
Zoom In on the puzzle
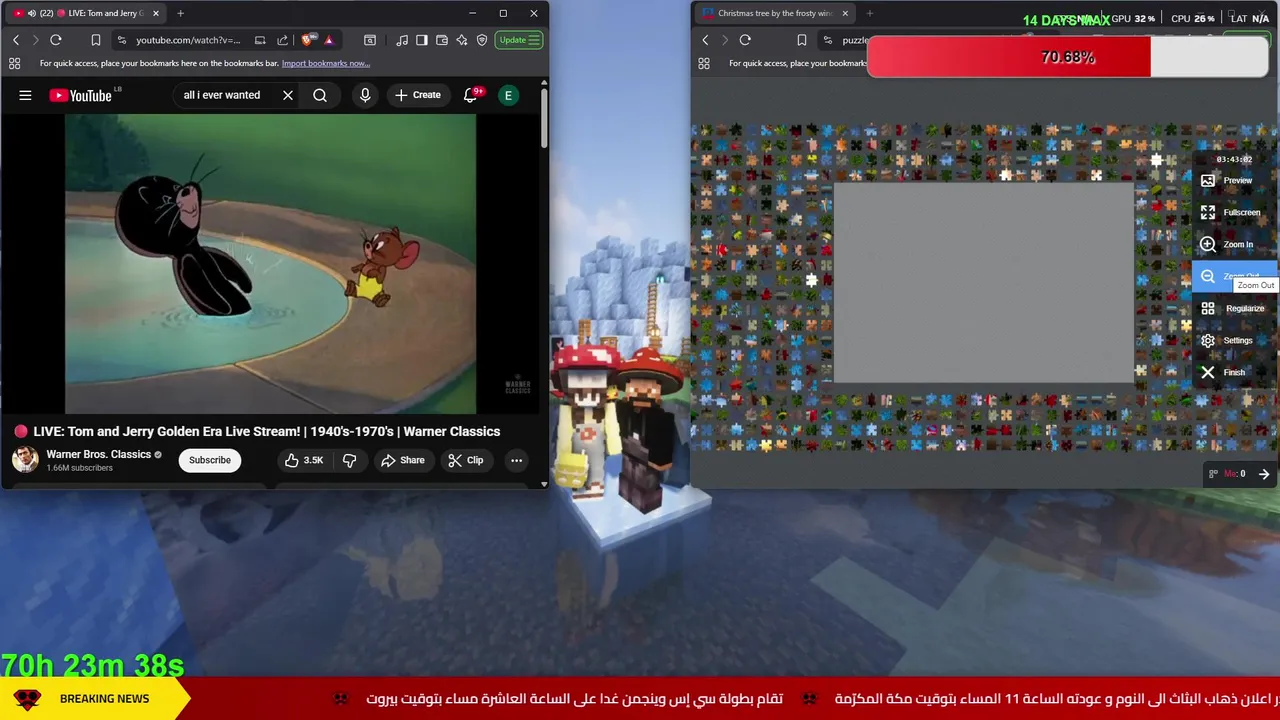click(x=1236, y=244)
